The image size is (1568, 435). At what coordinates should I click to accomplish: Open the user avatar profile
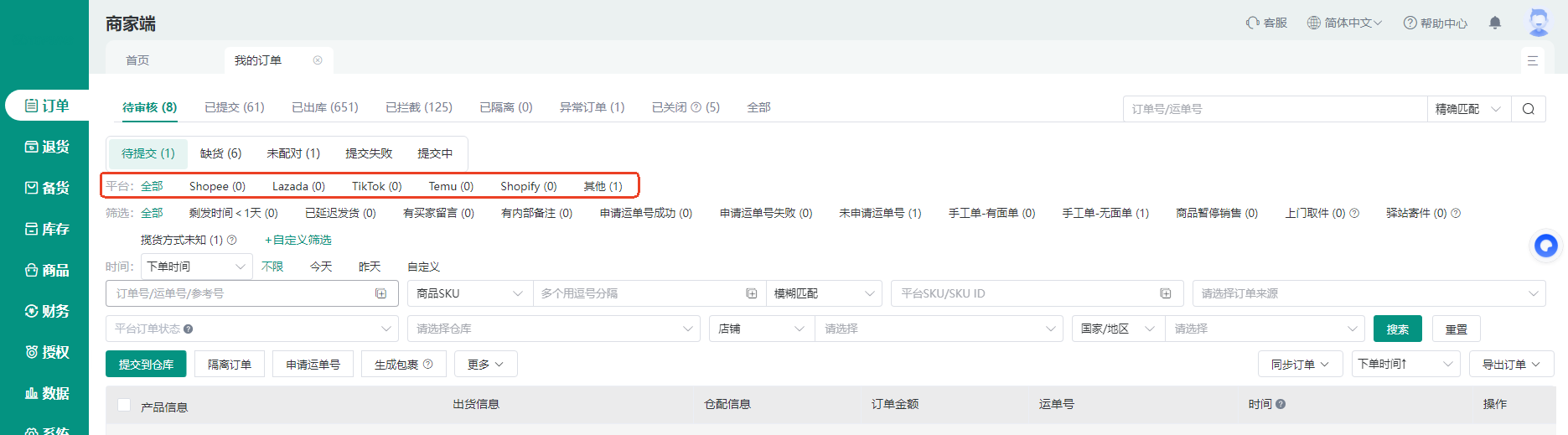tap(1538, 23)
